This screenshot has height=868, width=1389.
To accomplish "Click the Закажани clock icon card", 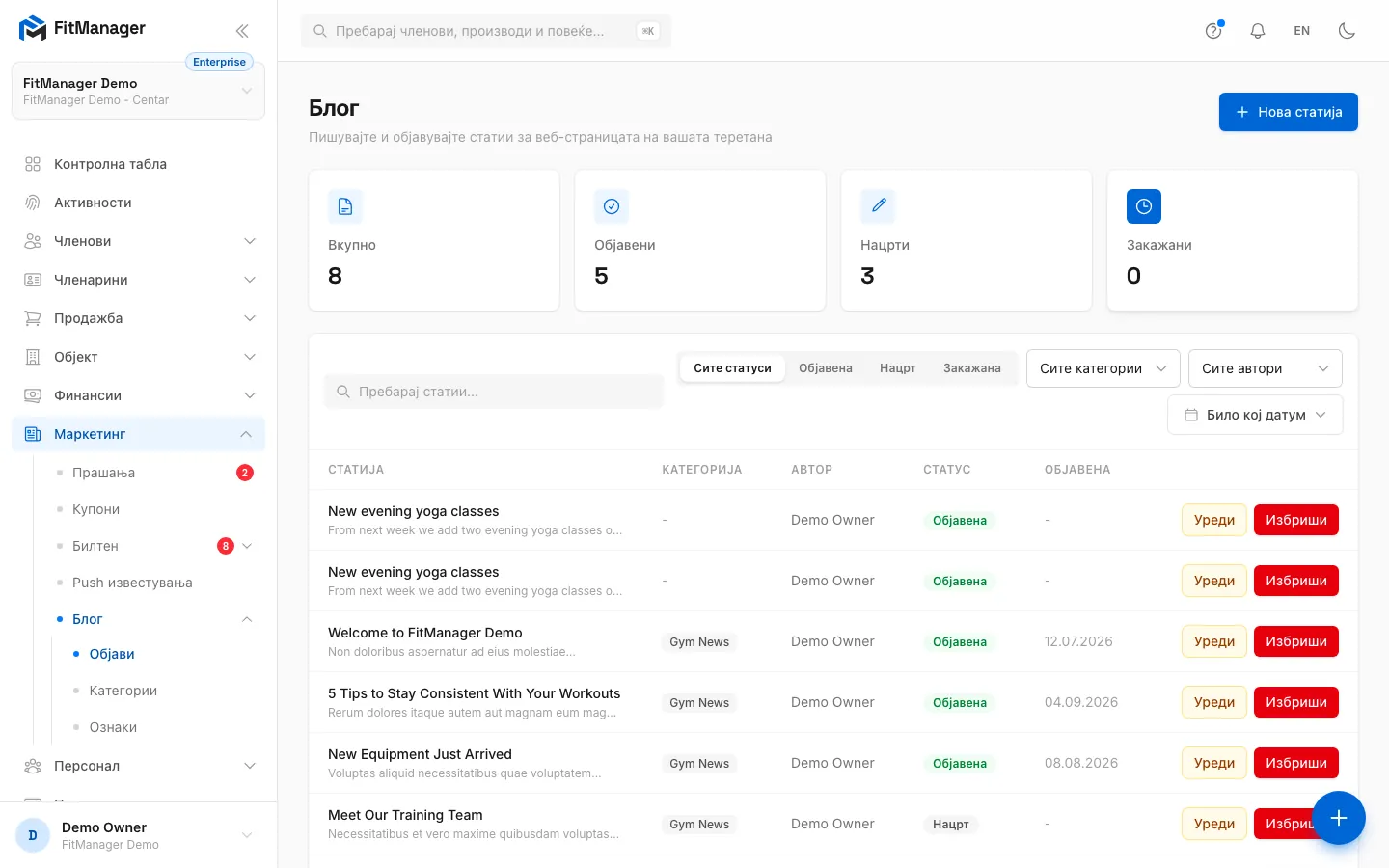I will click(1144, 206).
